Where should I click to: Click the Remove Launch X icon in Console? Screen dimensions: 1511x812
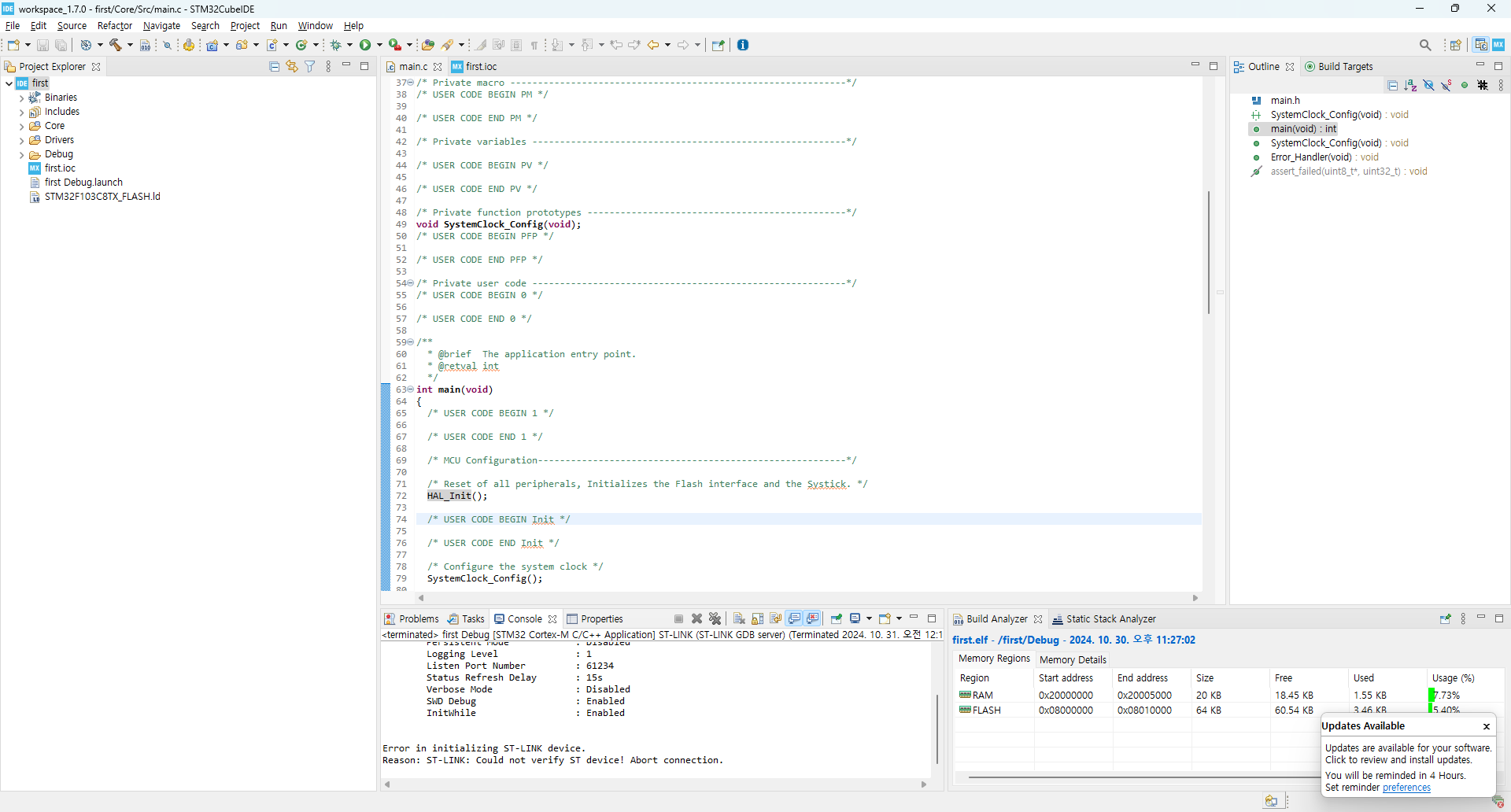696,619
